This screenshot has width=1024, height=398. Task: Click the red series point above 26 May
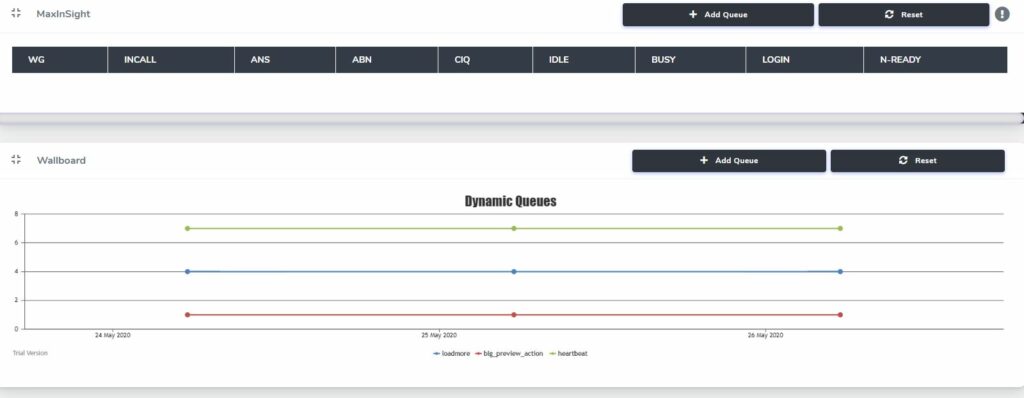[840, 314]
